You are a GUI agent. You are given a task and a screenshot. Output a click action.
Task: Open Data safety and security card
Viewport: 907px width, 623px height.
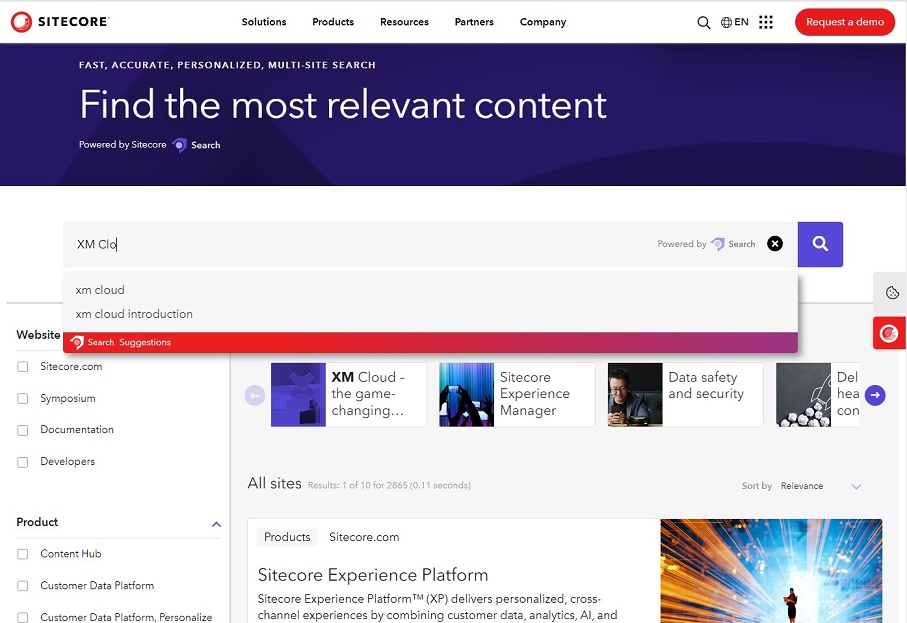click(685, 395)
